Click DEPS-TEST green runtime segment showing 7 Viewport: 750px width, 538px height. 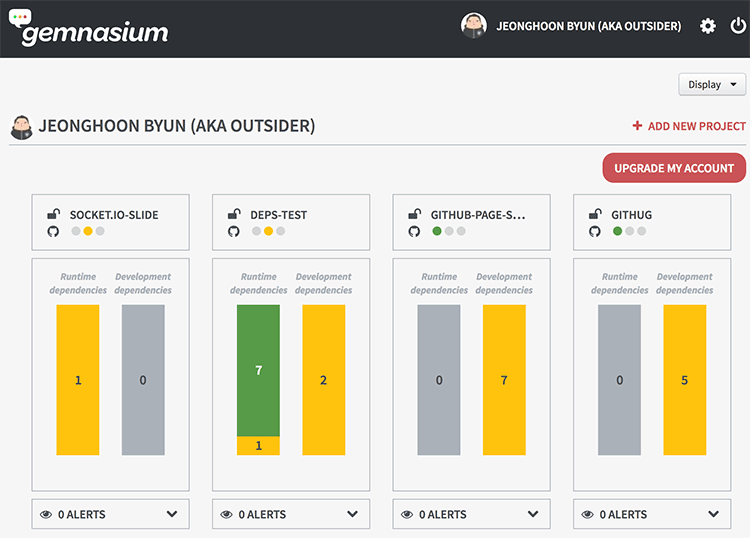point(258,370)
